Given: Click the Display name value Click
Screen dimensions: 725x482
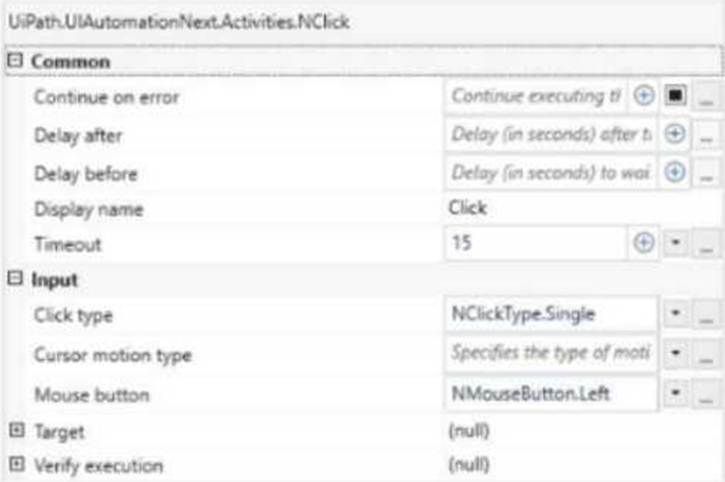Looking at the screenshot, I should click(x=467, y=208).
